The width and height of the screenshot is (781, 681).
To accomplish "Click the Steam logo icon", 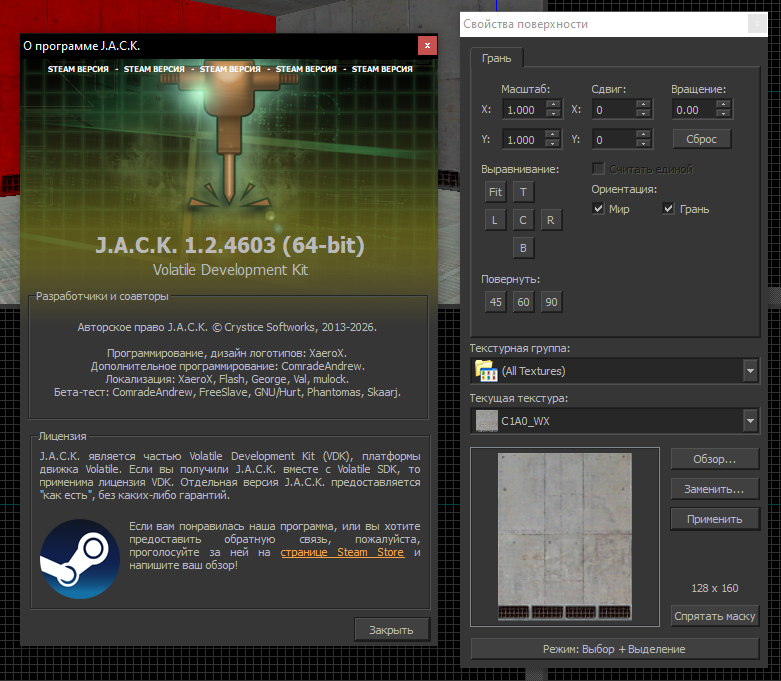I will (80, 558).
